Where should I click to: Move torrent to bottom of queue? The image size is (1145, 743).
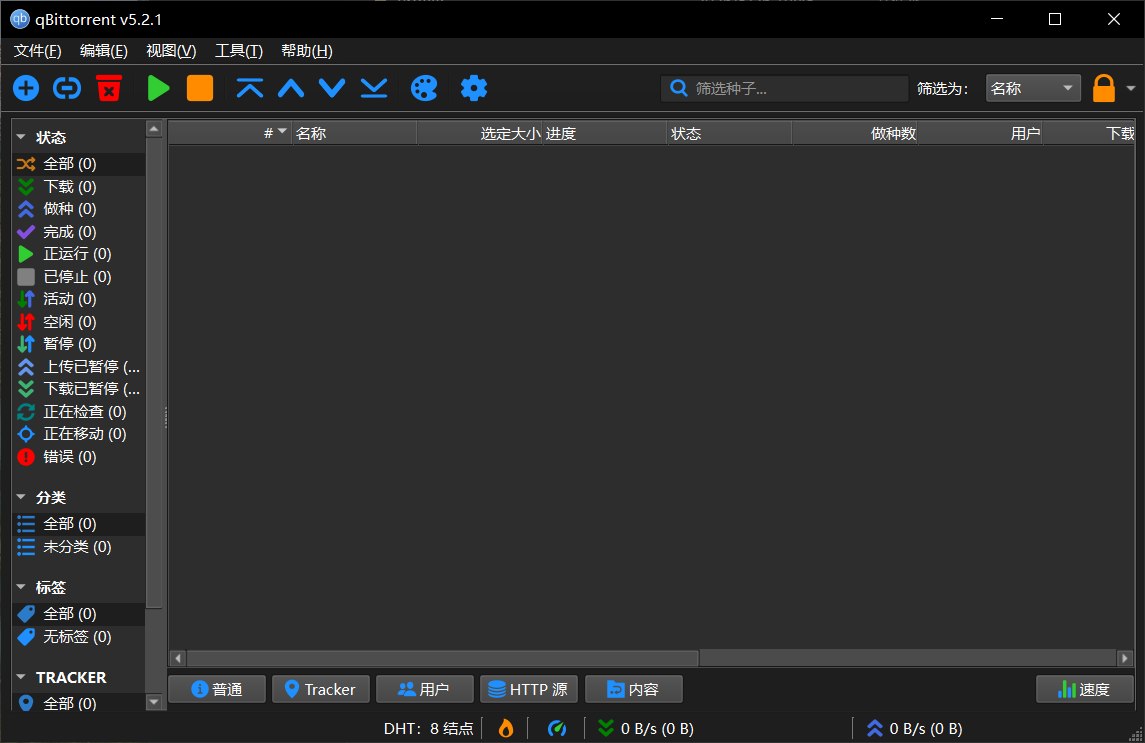coord(374,88)
